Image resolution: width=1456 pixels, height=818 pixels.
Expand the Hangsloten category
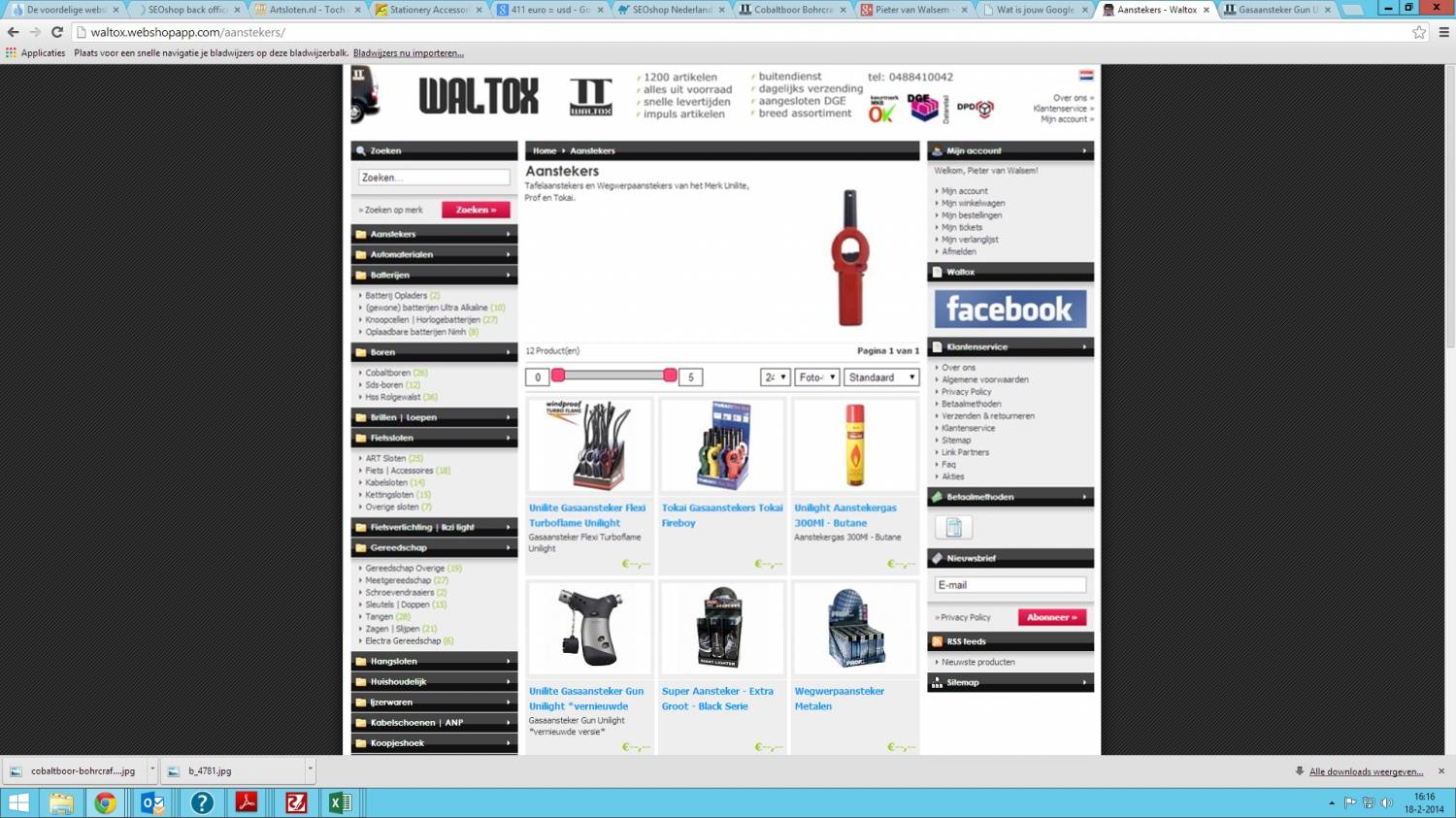pyautogui.click(x=434, y=661)
